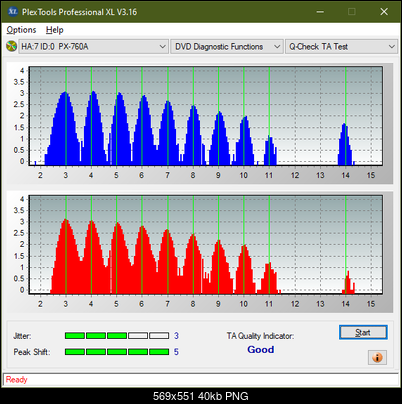Click the Jitter label
Viewport: 402px width, 404px height.
(x=22, y=336)
